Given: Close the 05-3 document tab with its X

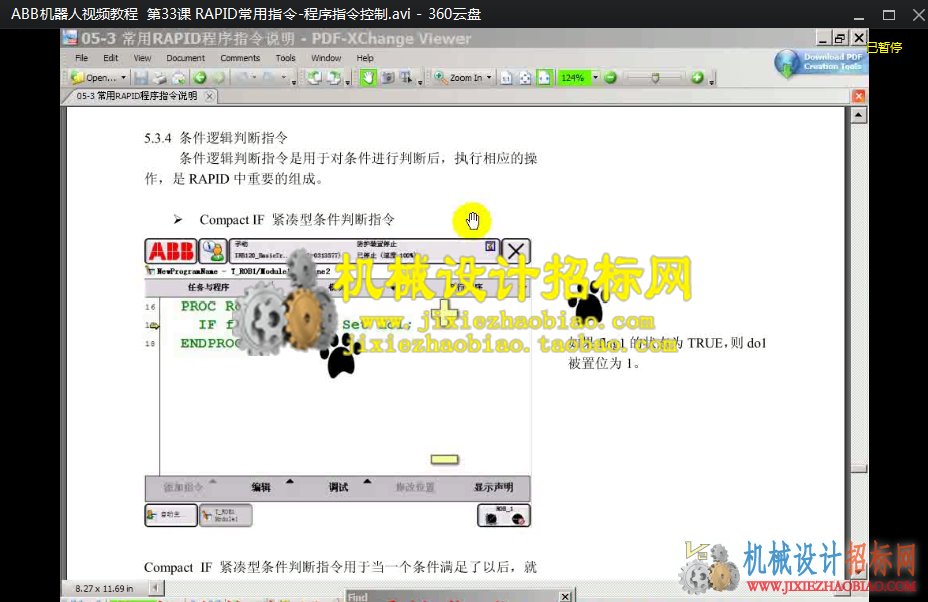Looking at the screenshot, I should tap(210, 96).
